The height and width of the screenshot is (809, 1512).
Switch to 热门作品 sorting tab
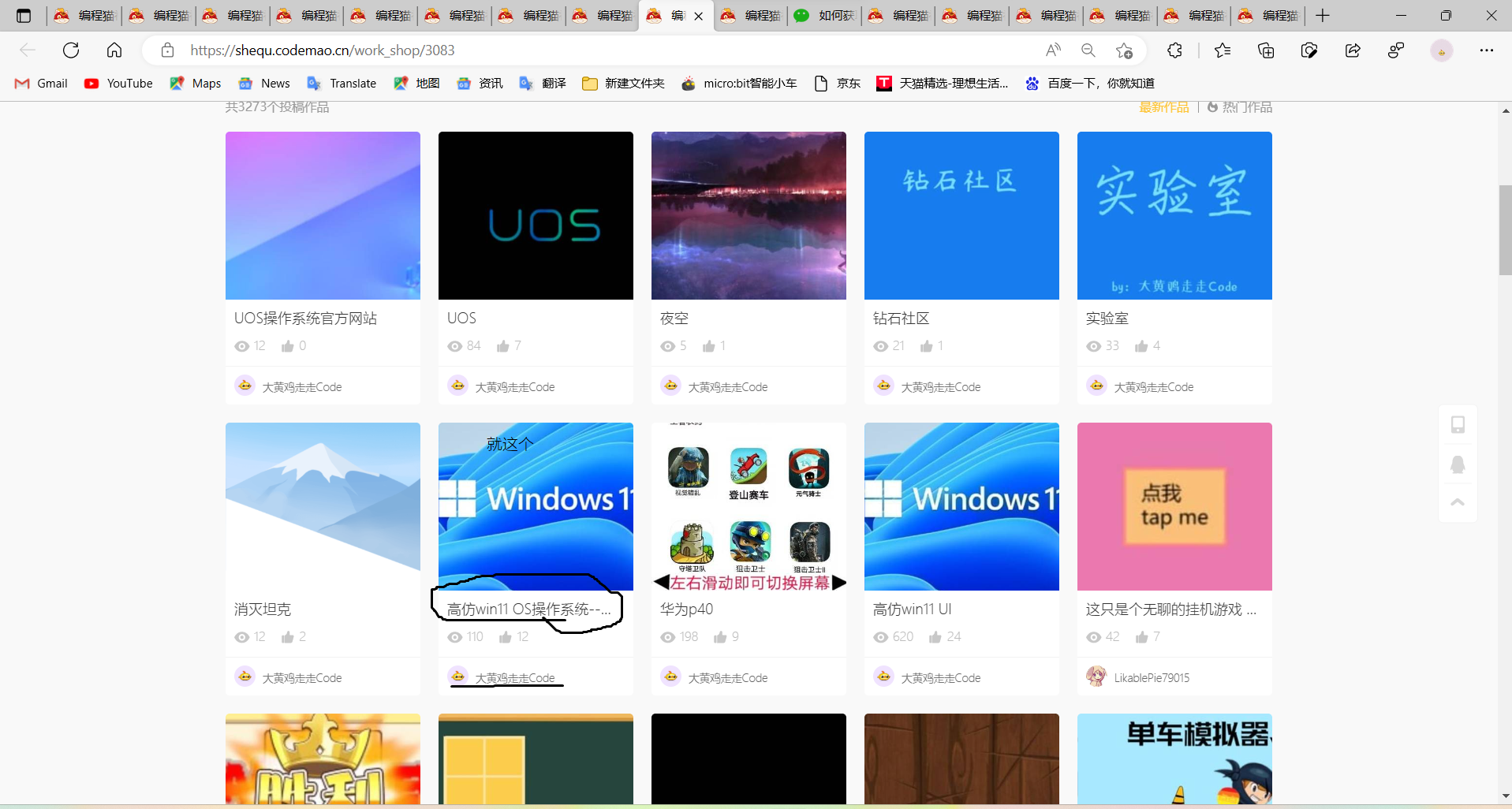coord(1240,107)
